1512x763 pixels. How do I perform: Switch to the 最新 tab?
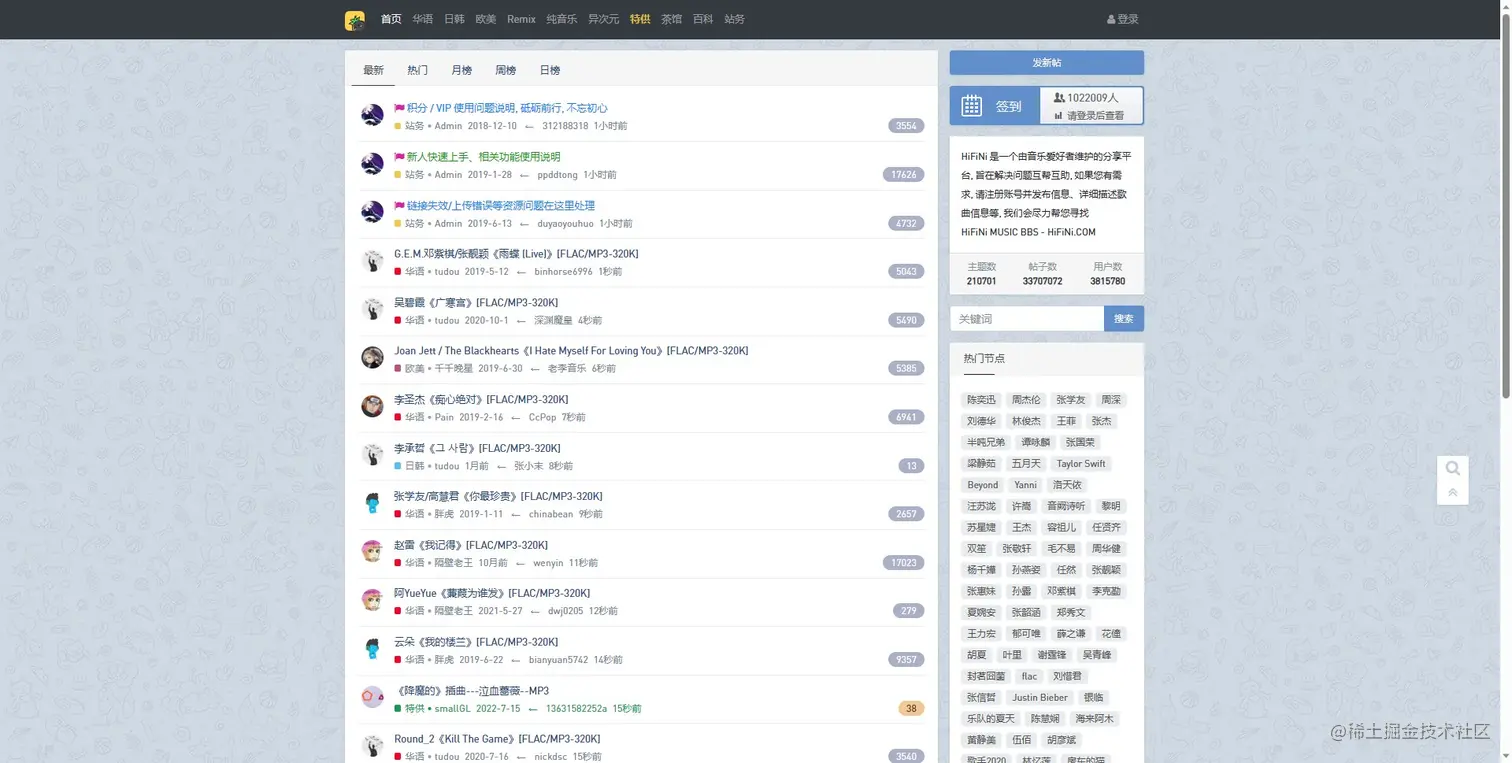[373, 70]
